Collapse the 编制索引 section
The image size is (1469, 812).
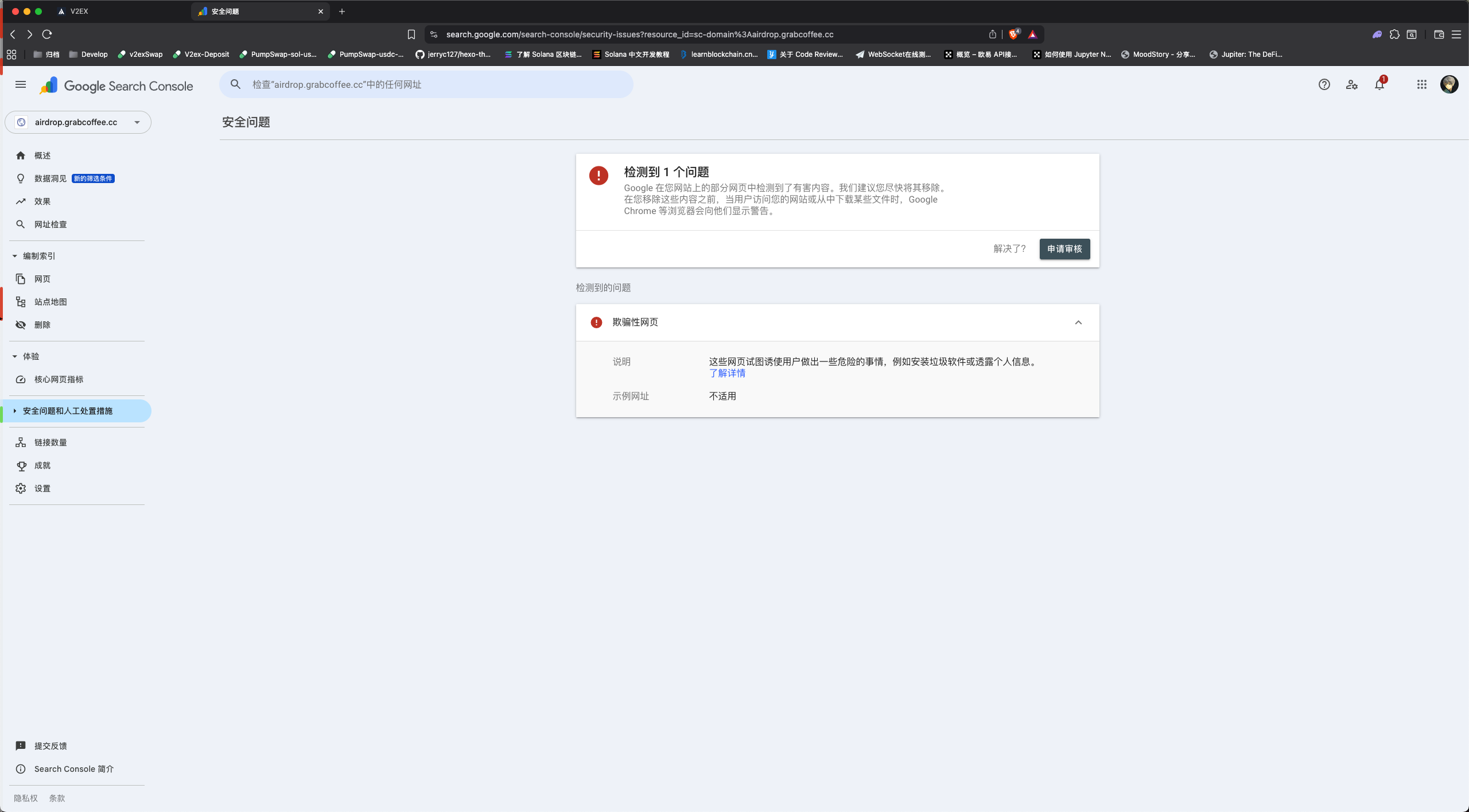click(14, 256)
